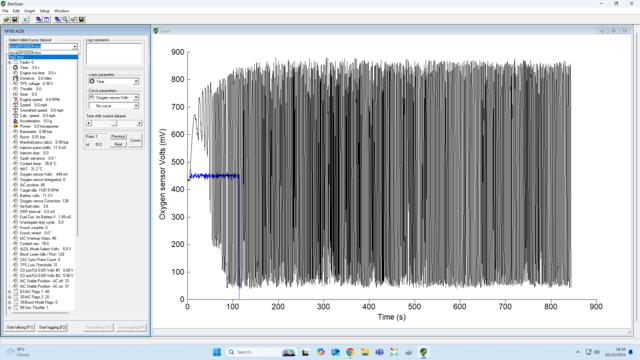Select Battery volts 11.3 V row
Image resolution: width=640 pixels, height=360 pixels.
(36, 196)
